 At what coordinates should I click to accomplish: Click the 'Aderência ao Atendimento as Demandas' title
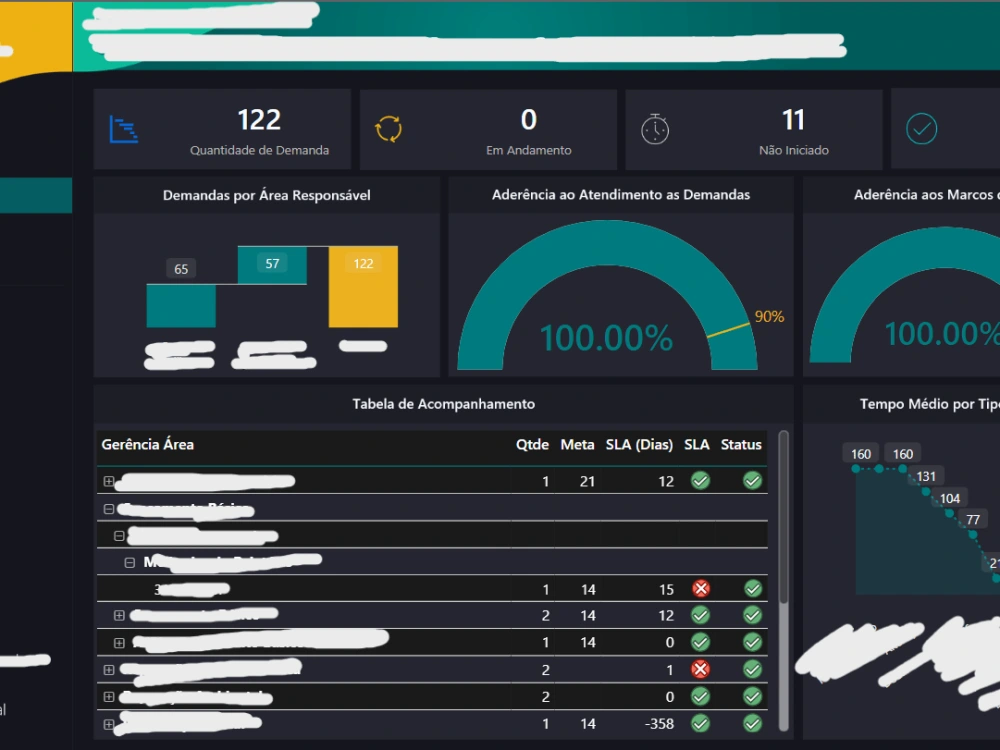pos(621,195)
